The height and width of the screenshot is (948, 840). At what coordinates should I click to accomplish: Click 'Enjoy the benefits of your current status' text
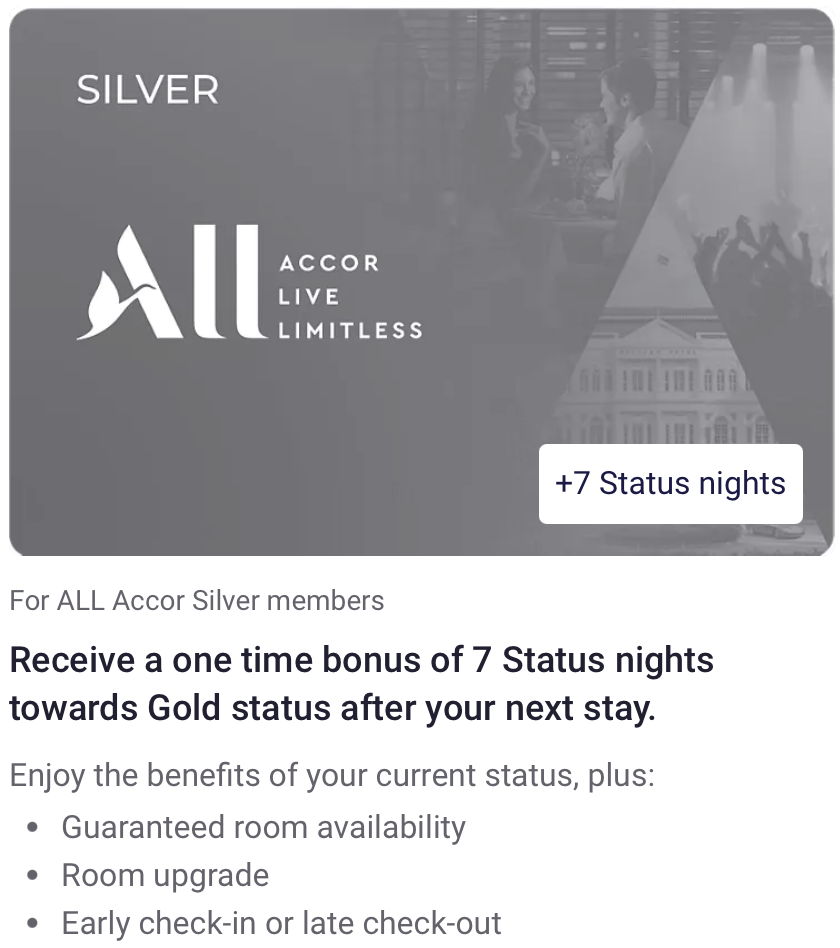pos(332,775)
